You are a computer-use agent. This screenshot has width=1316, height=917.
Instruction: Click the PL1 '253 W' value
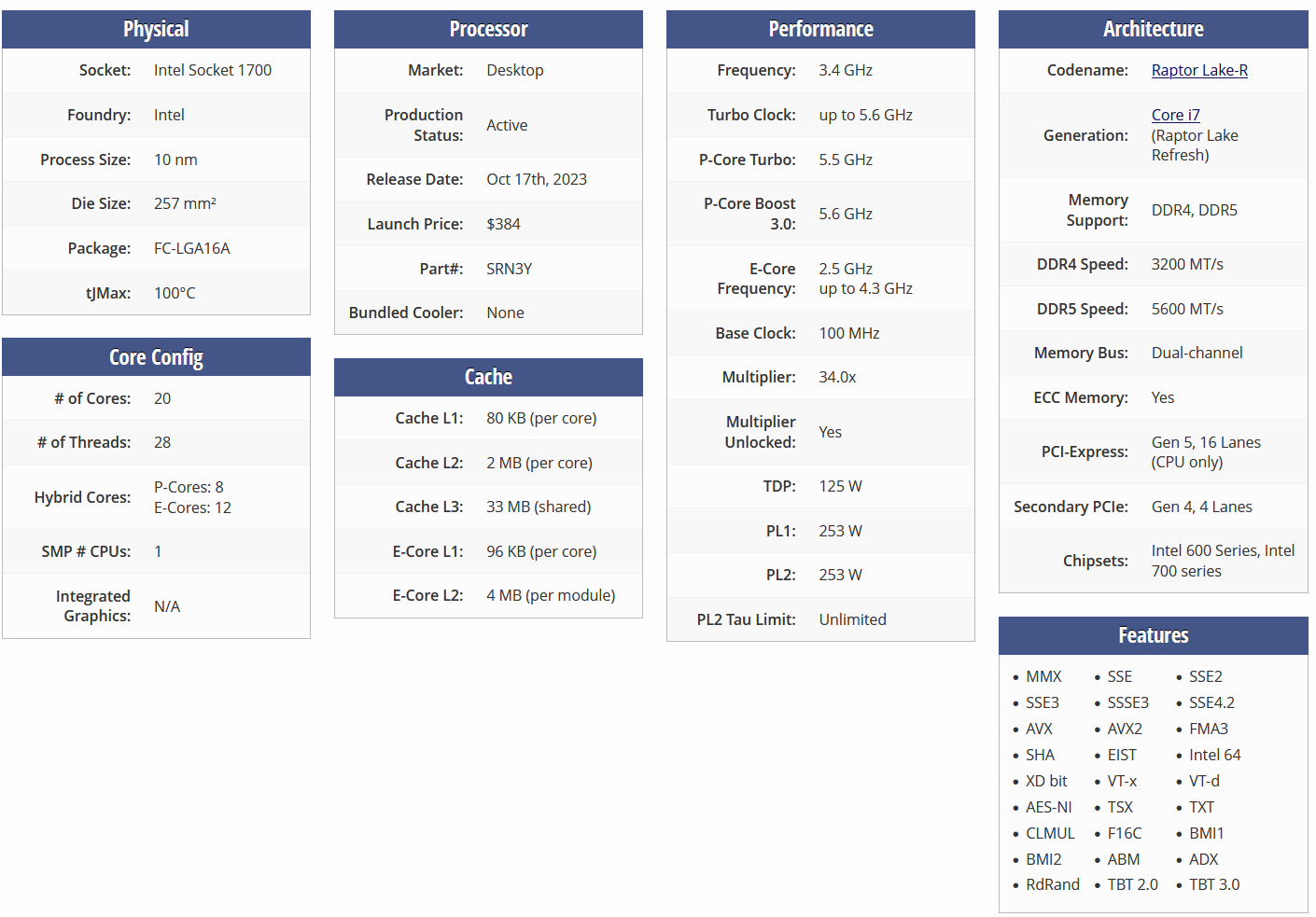pyautogui.click(x=840, y=531)
